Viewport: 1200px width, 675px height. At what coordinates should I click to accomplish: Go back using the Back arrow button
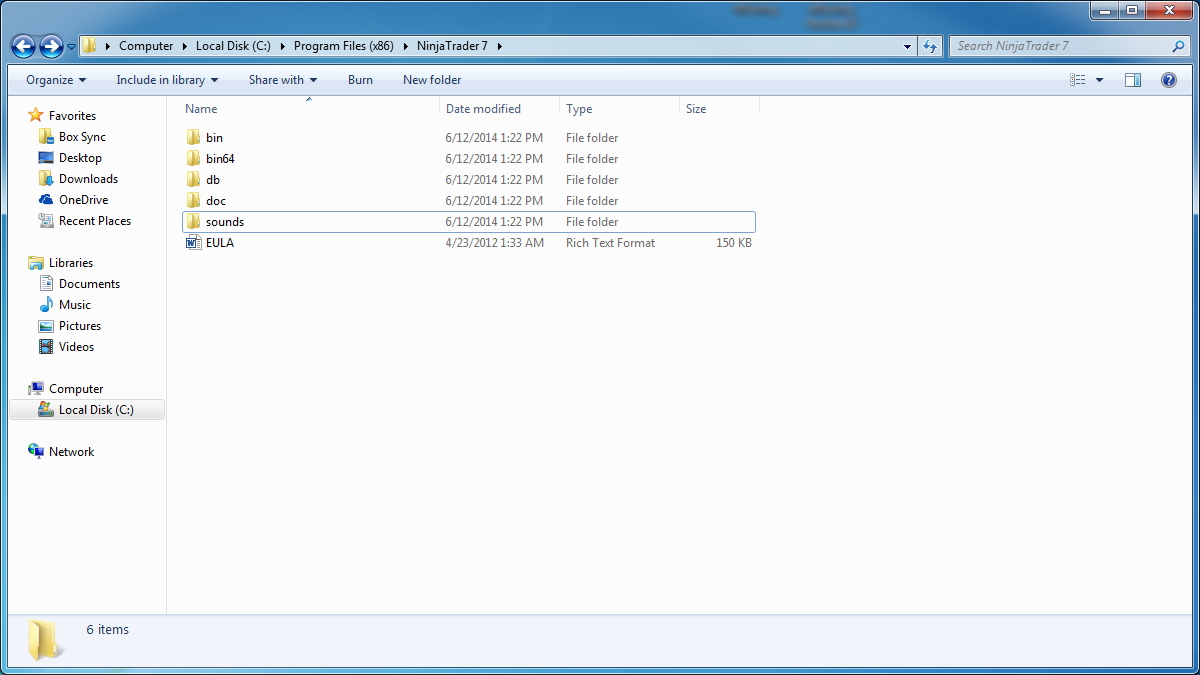tap(24, 46)
